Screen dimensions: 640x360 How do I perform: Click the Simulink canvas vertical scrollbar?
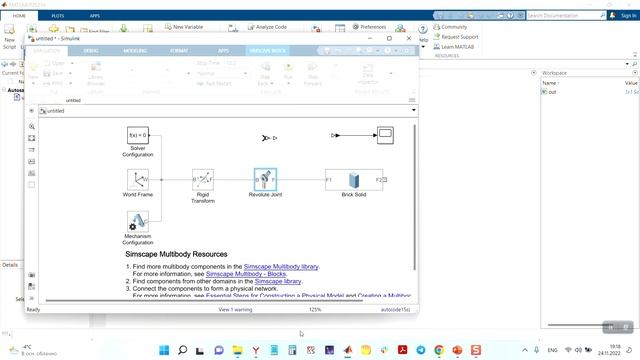[x=415, y=197]
